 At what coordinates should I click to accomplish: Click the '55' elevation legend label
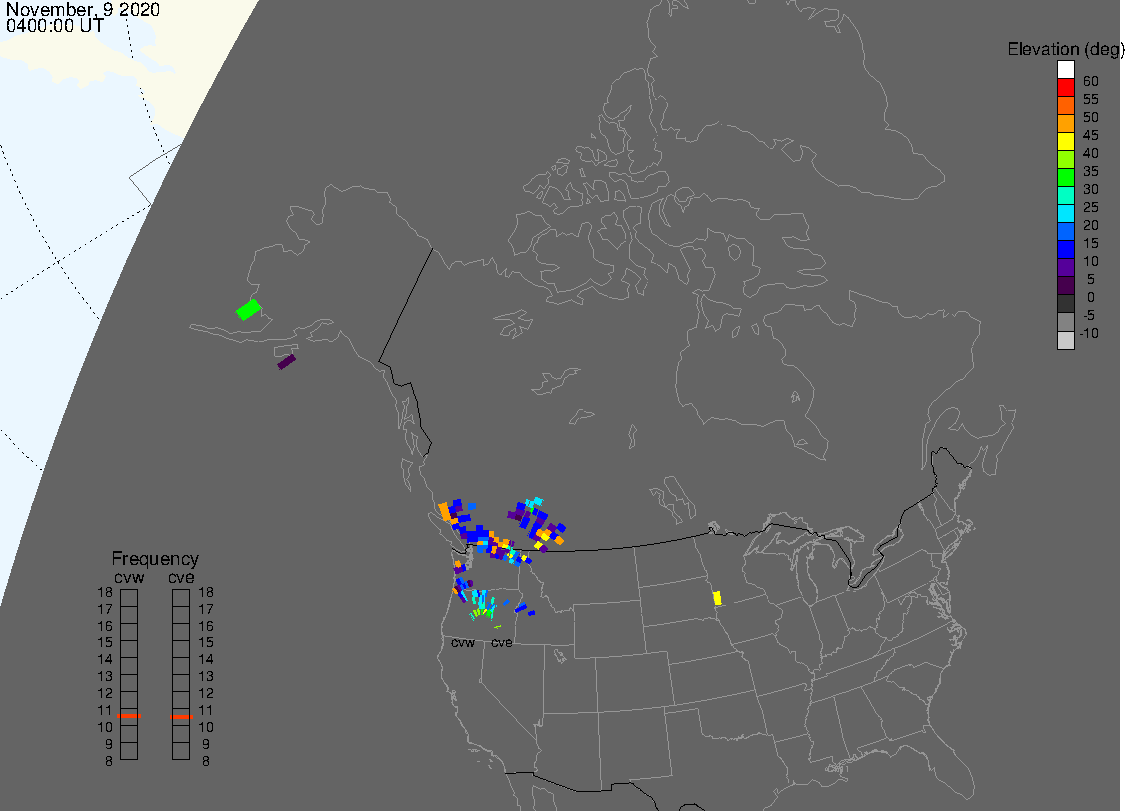point(1091,99)
